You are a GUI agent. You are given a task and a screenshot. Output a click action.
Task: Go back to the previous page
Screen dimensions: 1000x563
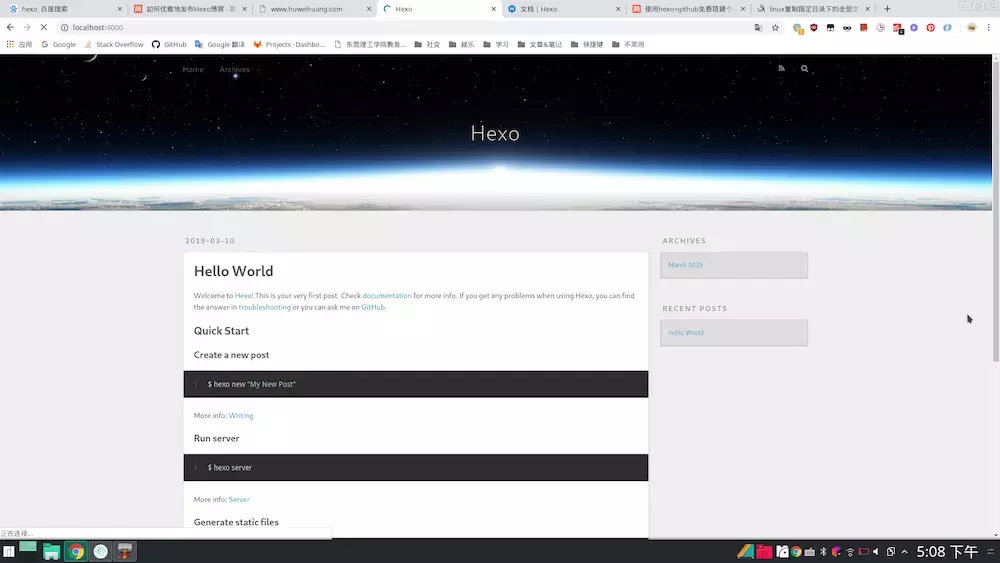click(x=10, y=27)
